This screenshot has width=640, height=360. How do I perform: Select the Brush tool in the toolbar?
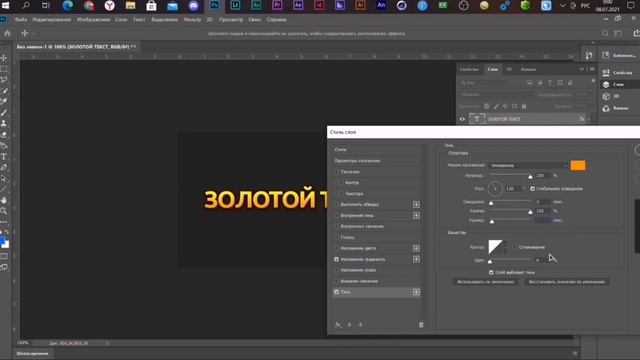(4, 112)
